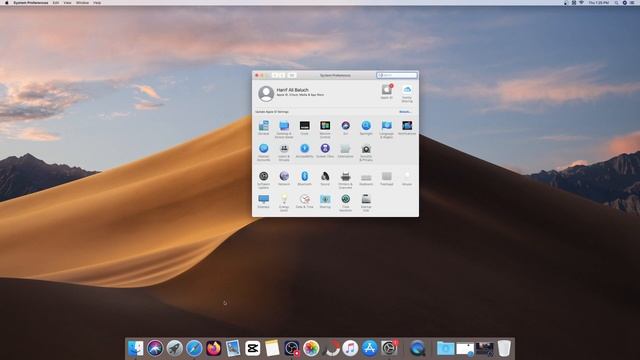Open Mission Control preferences

[x=325, y=129]
